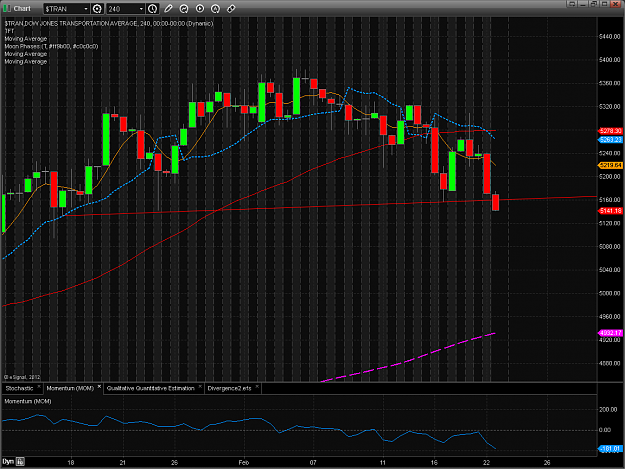The width and height of the screenshot is (625, 469).
Task: Click the restore window button
Action: (594, 4)
